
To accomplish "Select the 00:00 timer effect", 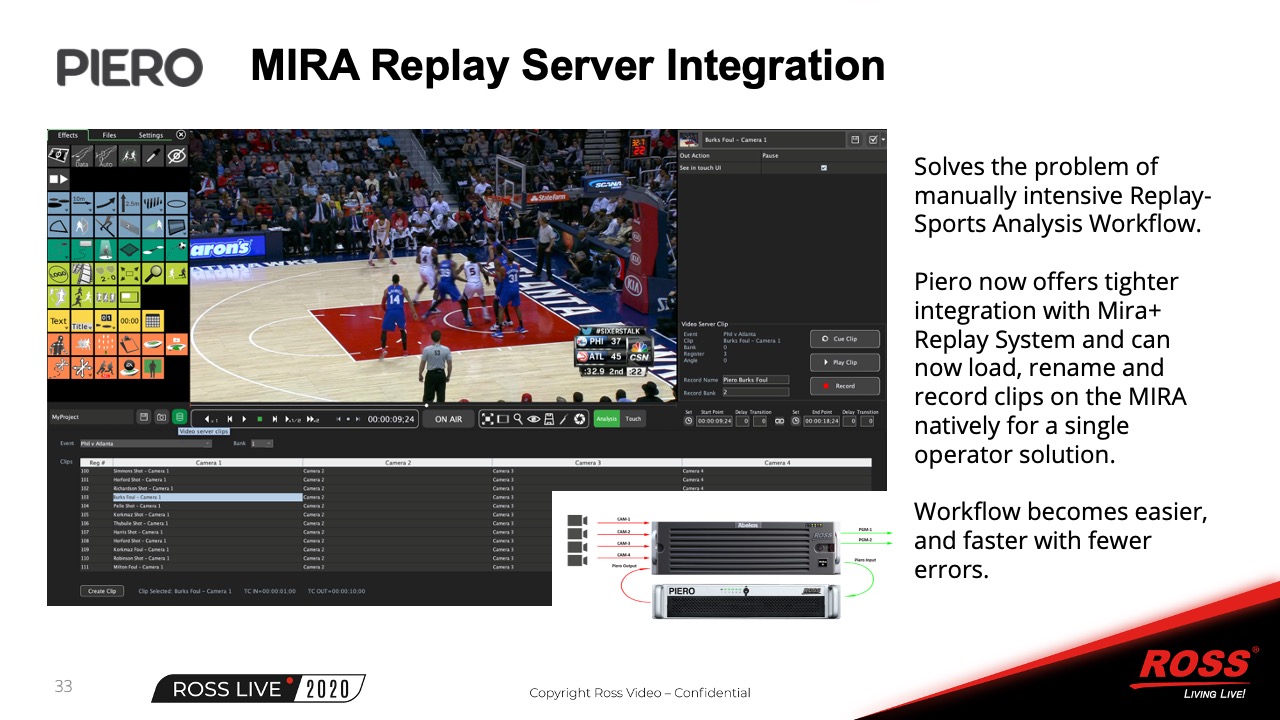I will [129, 321].
